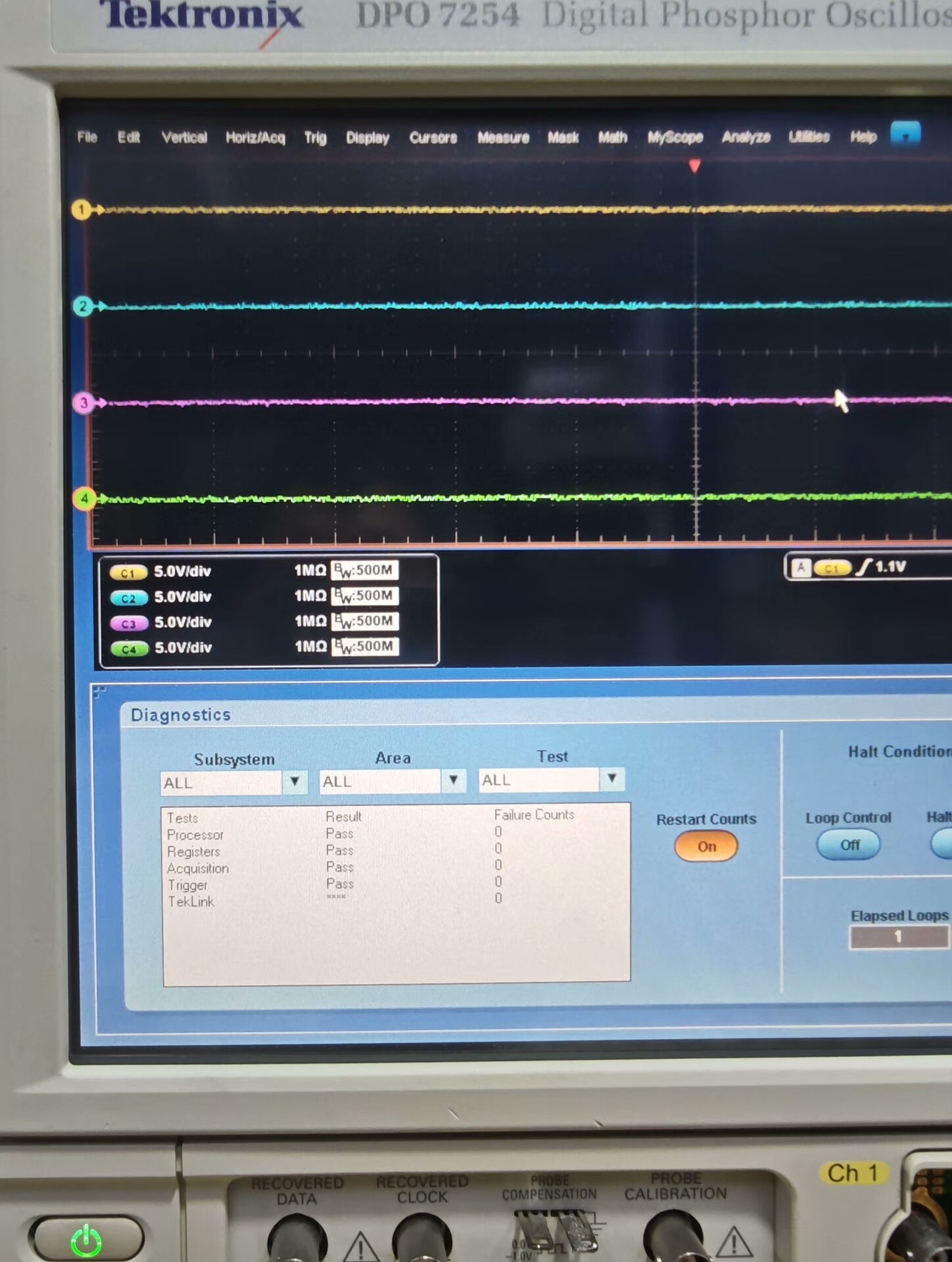
Task: Click the C3 channel badge
Action: tap(128, 624)
